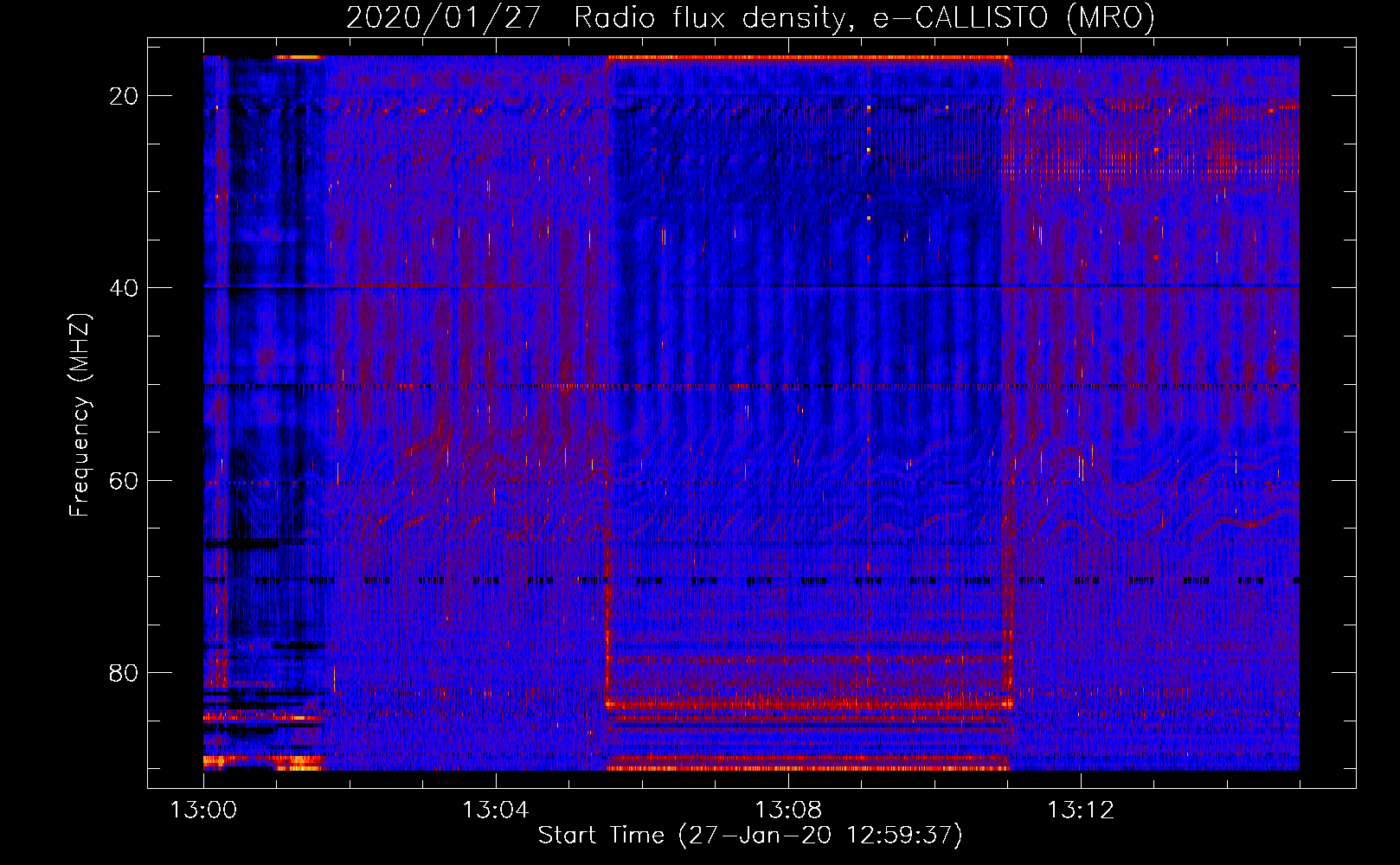Click the '80' frequency tick label

(124, 672)
